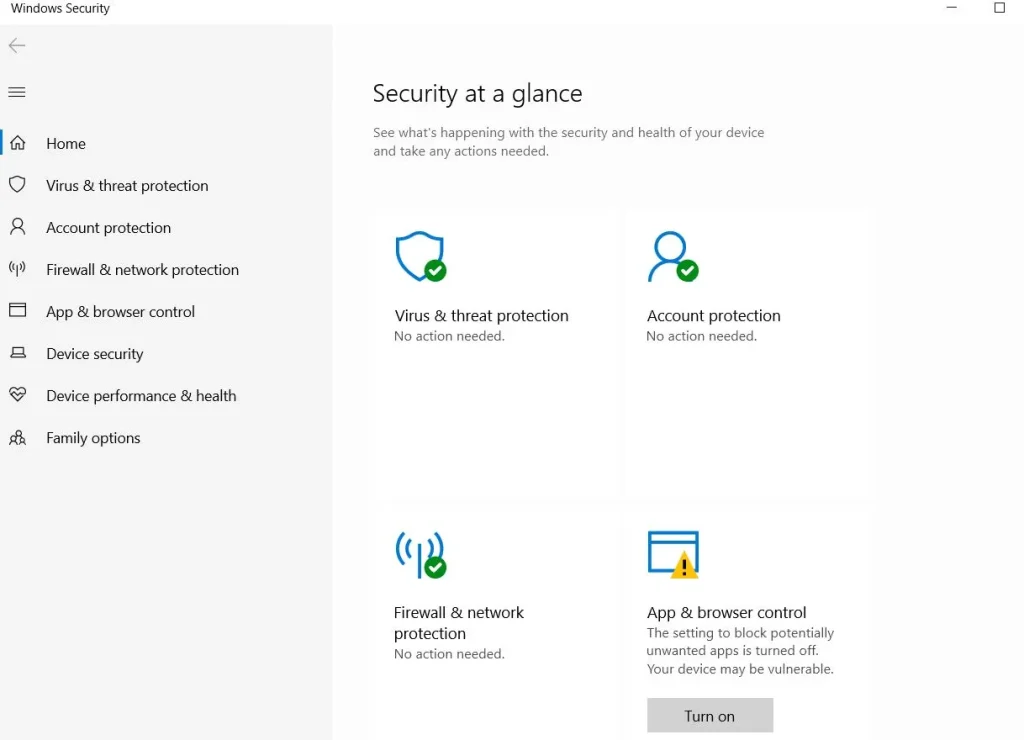Click the Home house icon in sidebar
The width and height of the screenshot is (1024, 740).
click(x=18, y=143)
